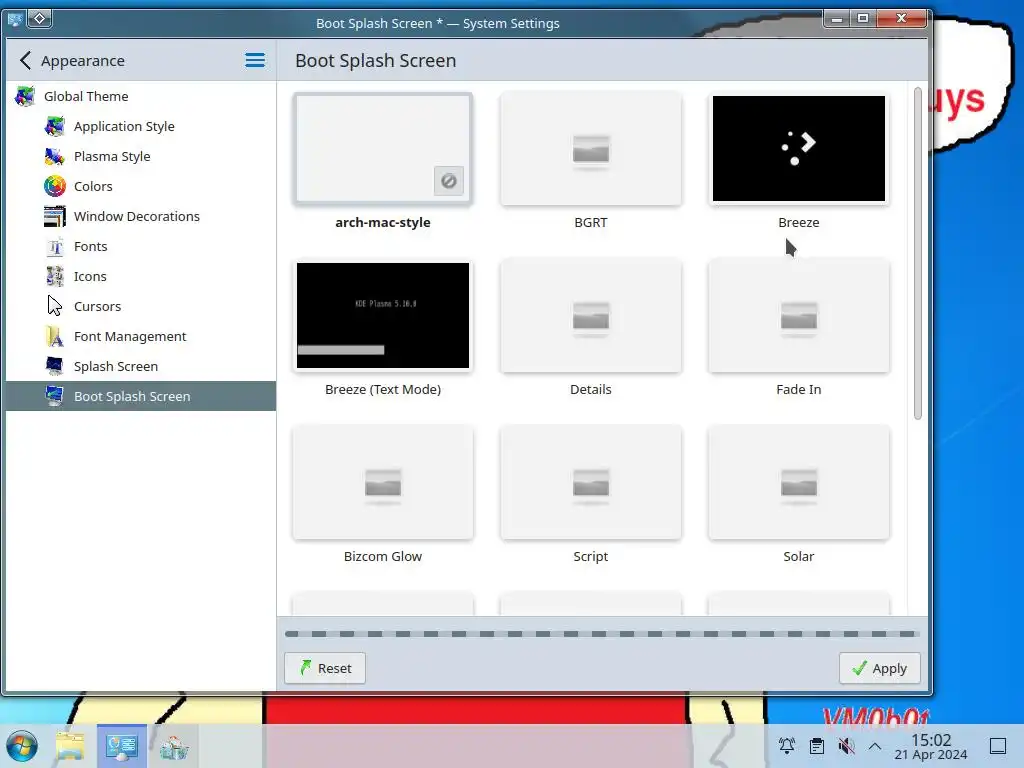Select Breeze (Text Mode) thumbnail
The image size is (1024, 768).
click(383, 315)
